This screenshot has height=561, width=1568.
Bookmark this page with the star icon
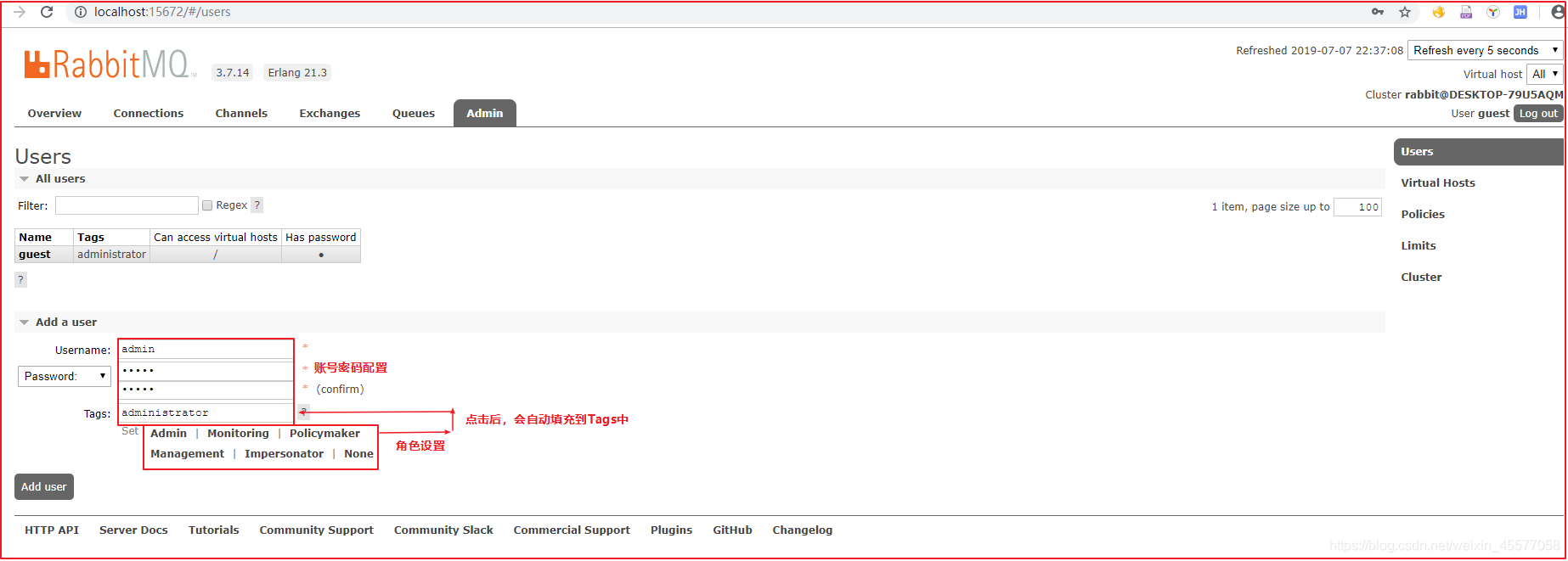click(x=1405, y=12)
